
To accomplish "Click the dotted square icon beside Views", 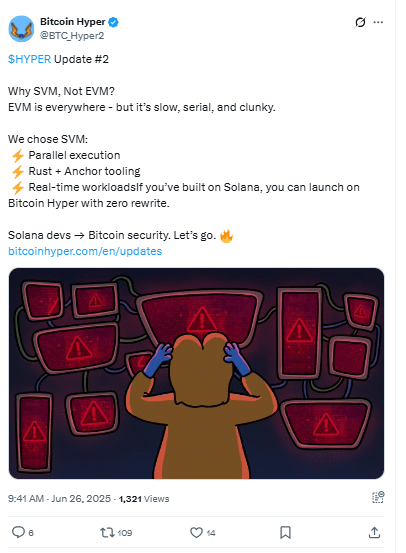I will pyautogui.click(x=378, y=497).
